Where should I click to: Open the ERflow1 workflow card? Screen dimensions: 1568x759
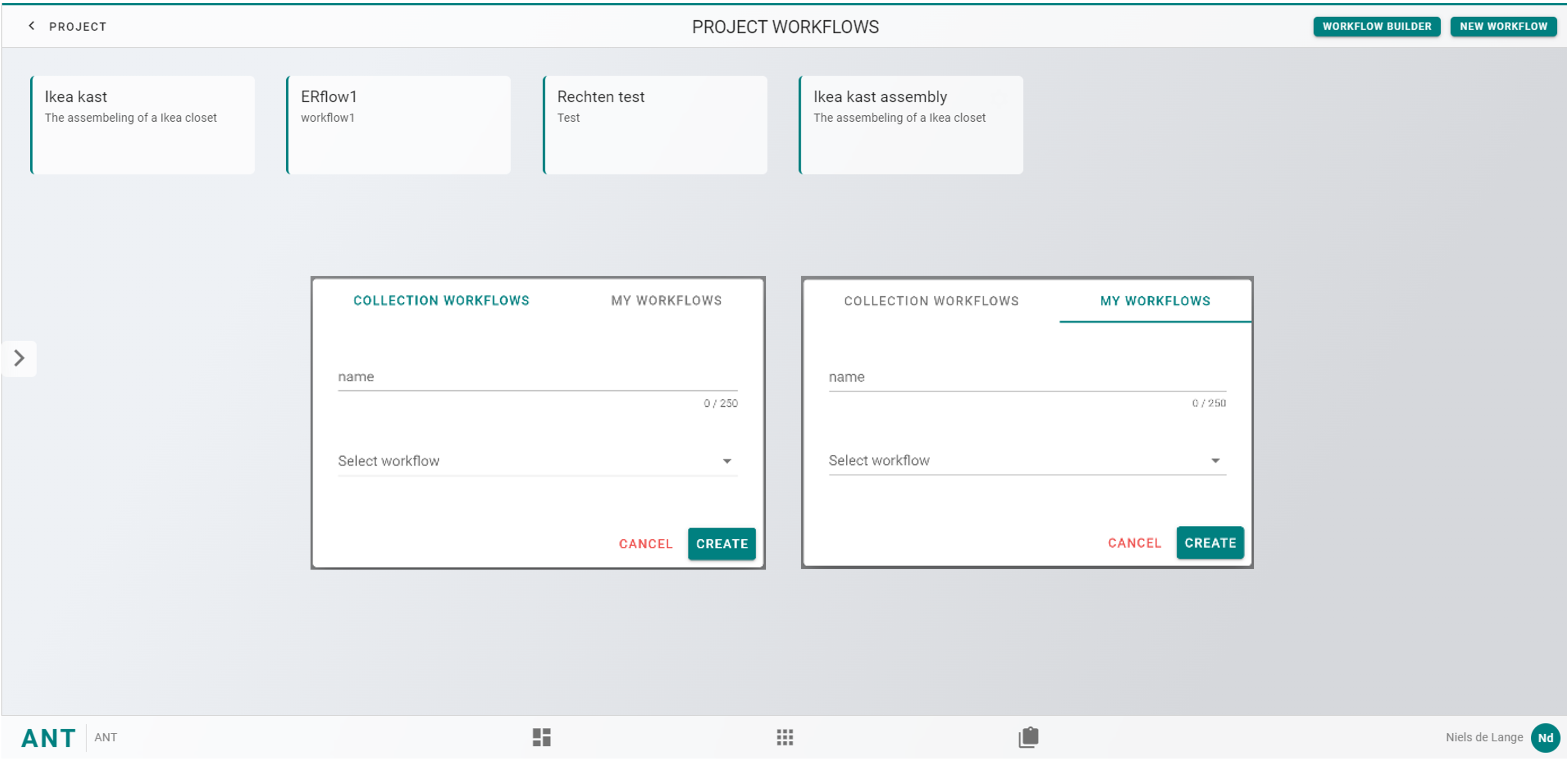[398, 125]
